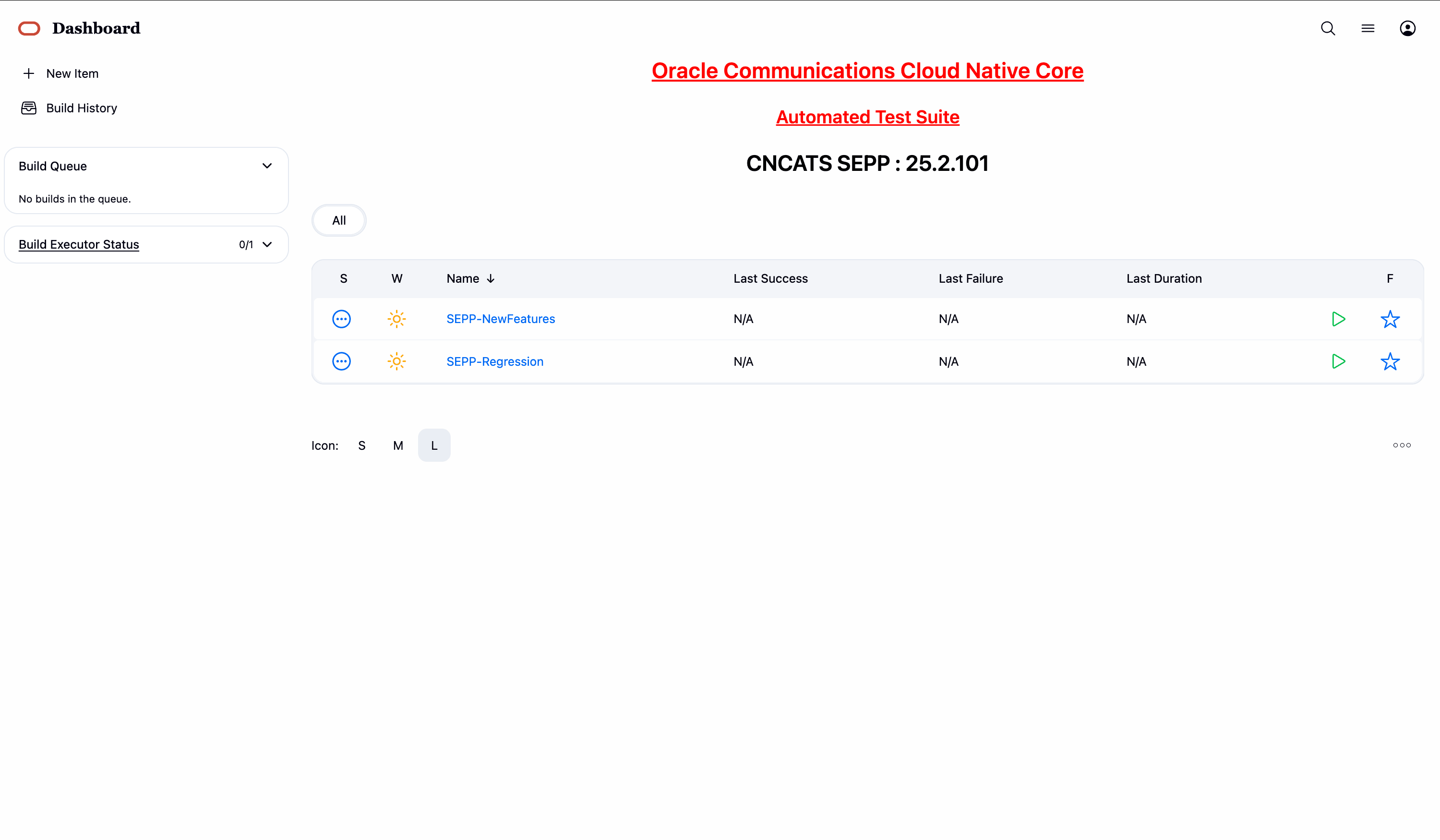Click SEPP-NewFeatures build status icon
The image size is (1440, 840).
(342, 319)
